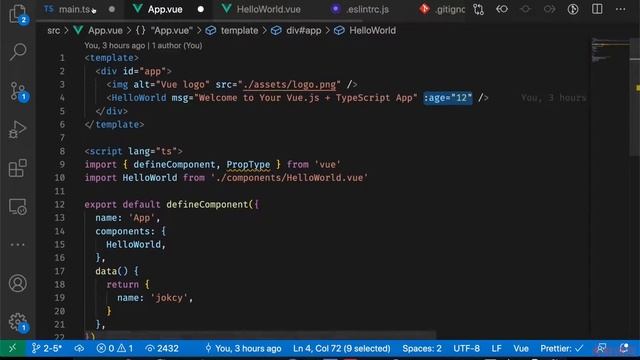Synchronize changes cloud icon in status bar
The height and width of the screenshot is (360, 640).
79,348
